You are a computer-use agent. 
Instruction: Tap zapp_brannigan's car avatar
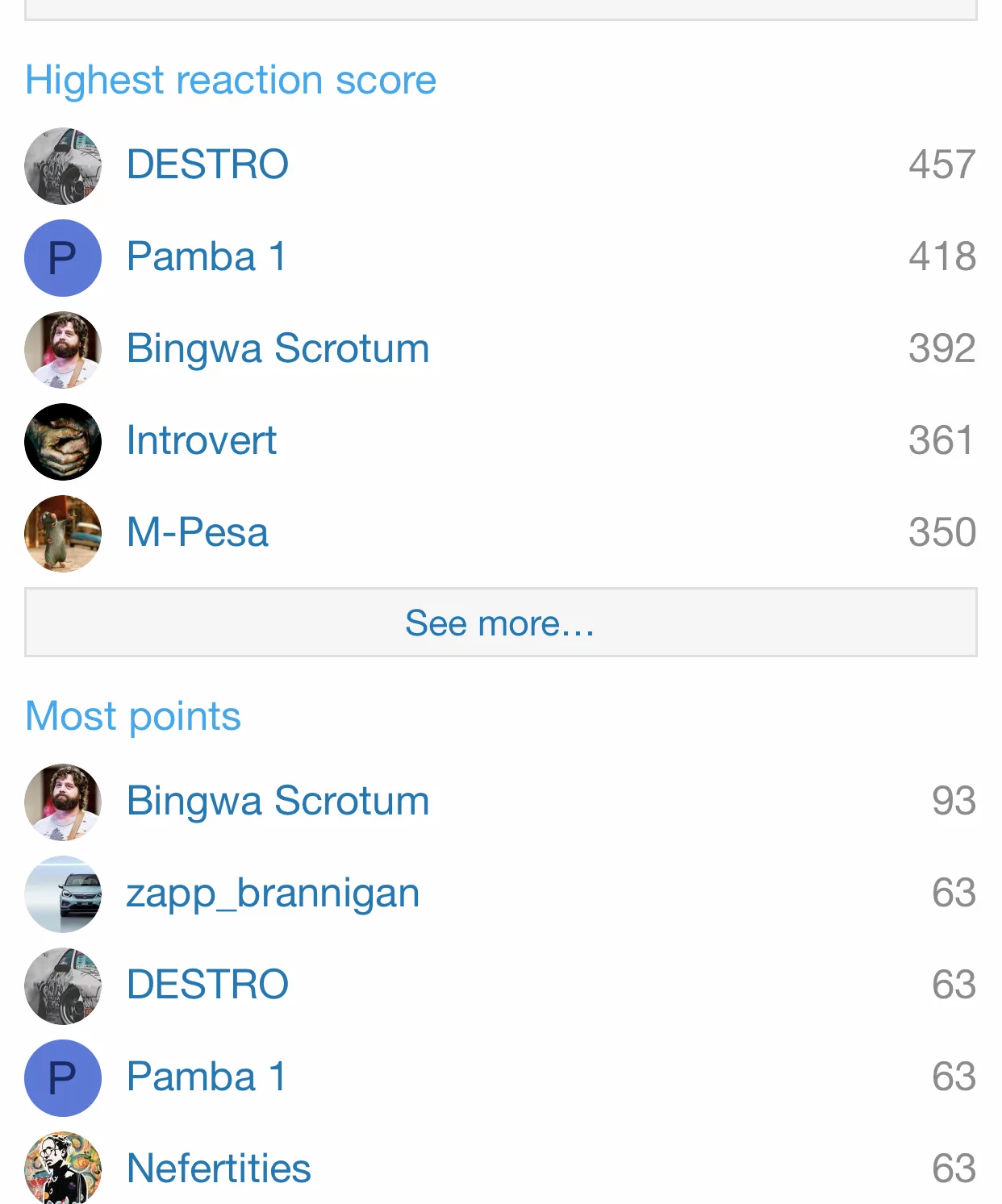click(63, 894)
